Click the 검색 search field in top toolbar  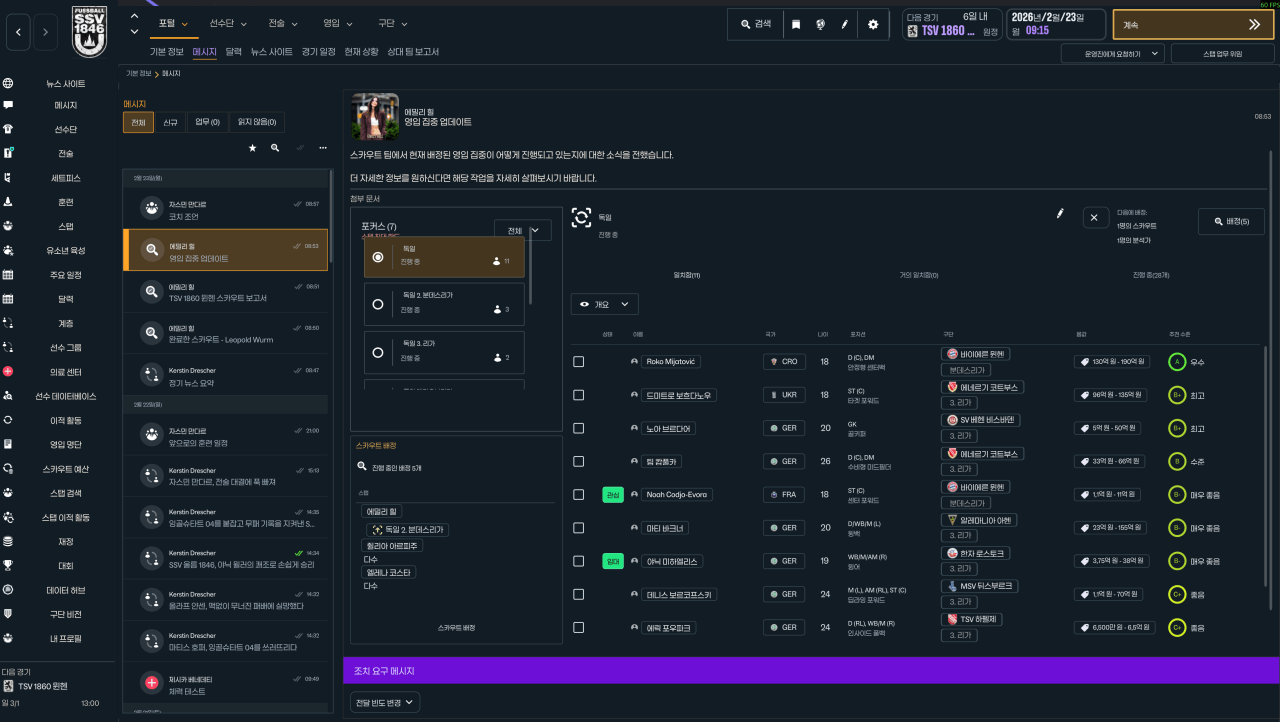755,24
